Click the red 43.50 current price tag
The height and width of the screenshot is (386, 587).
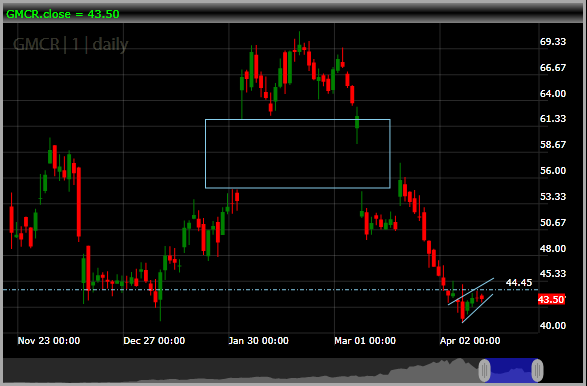tap(551, 300)
